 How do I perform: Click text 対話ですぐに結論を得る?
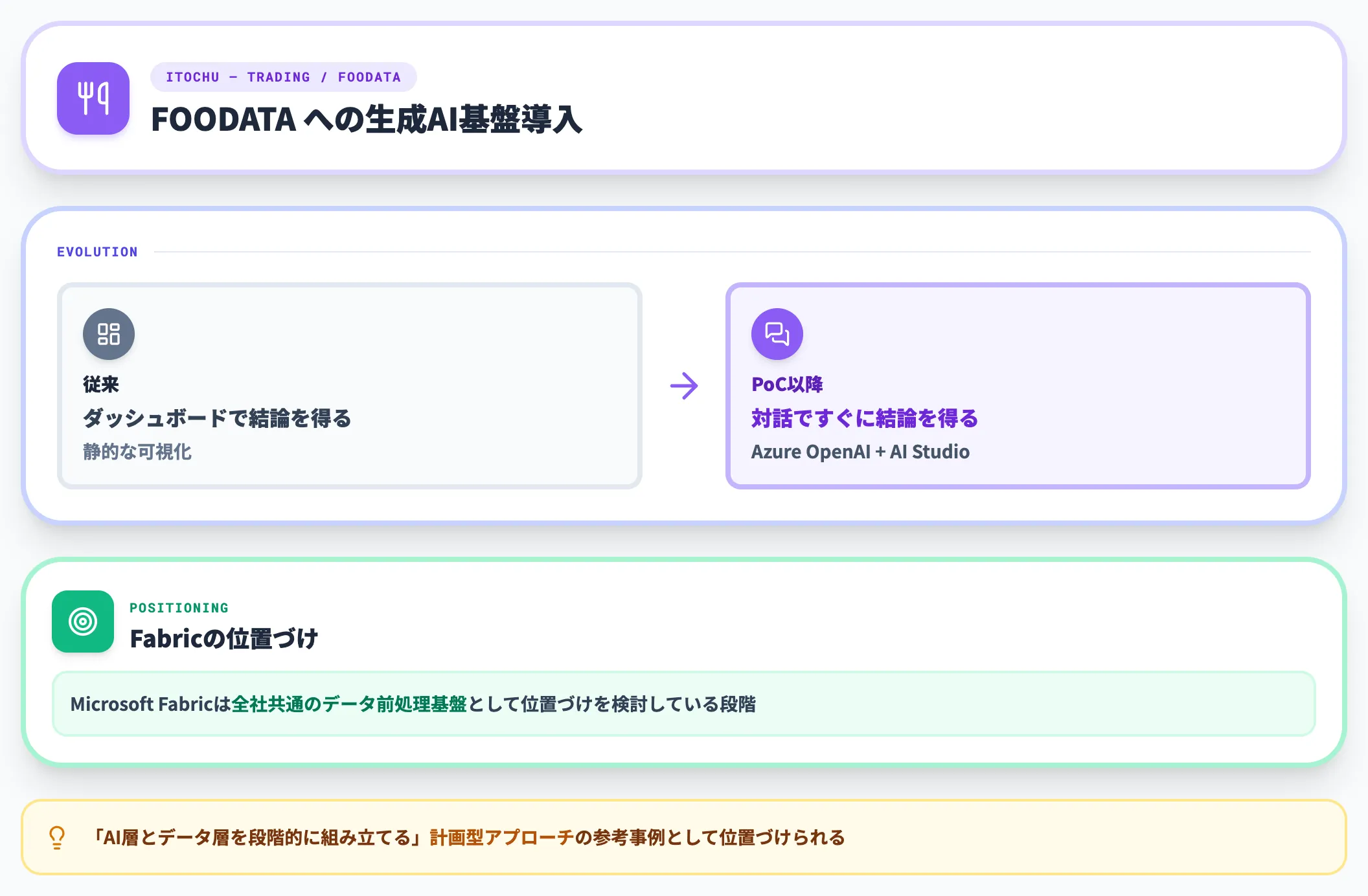pyautogui.click(x=865, y=418)
